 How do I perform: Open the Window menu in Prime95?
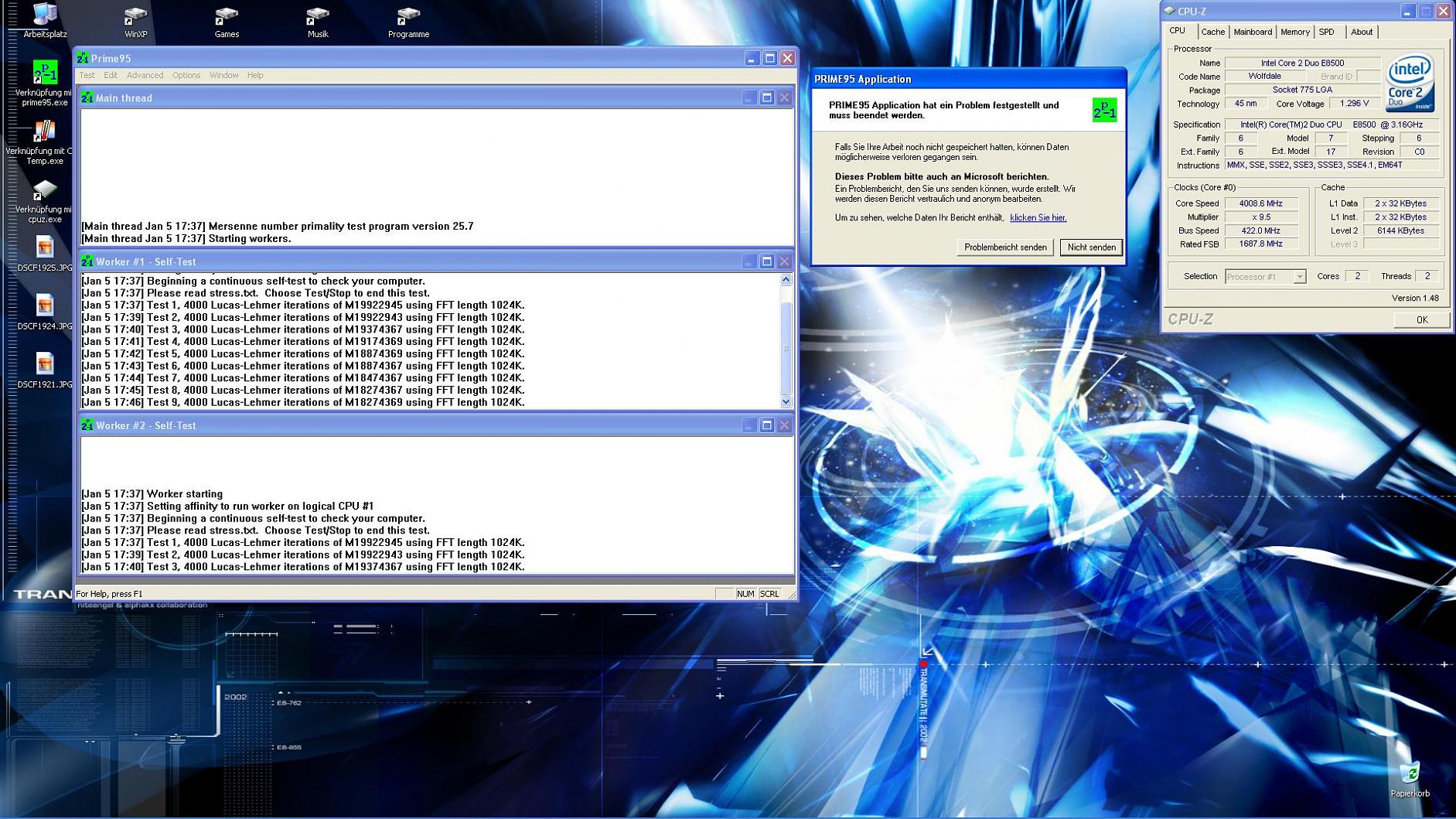223,75
